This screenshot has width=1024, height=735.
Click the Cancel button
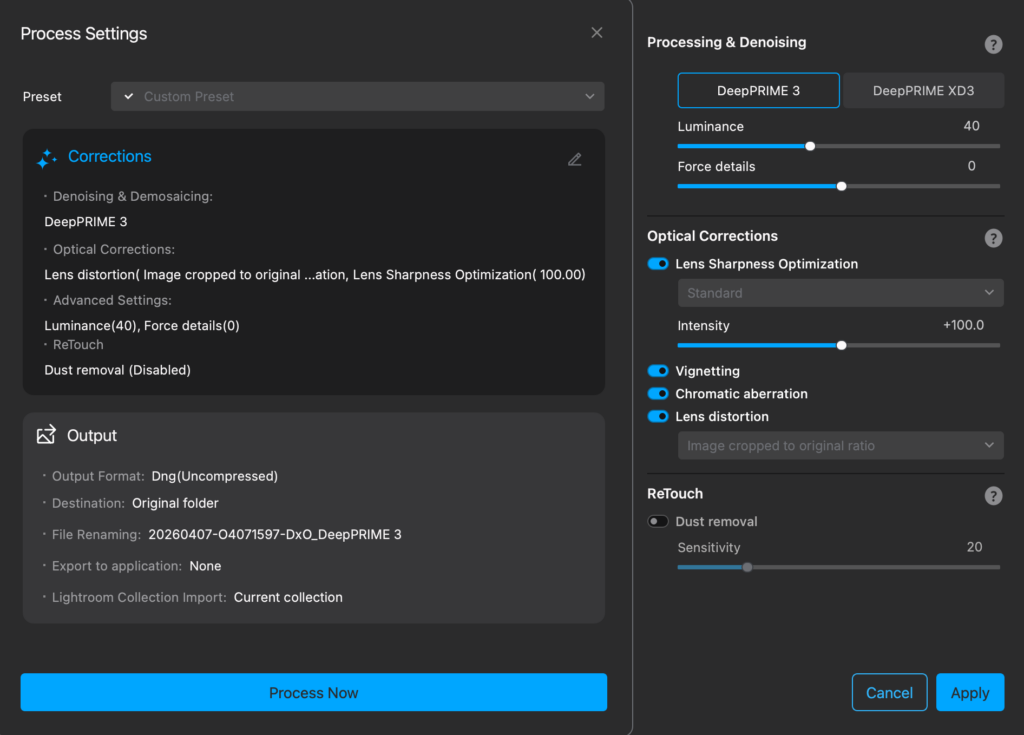click(x=889, y=693)
